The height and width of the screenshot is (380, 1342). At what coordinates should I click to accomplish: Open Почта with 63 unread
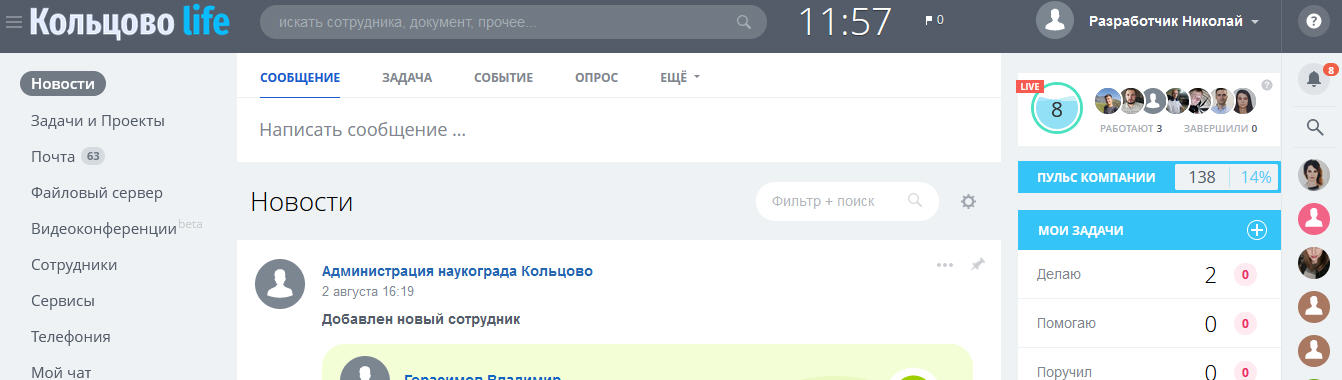[67, 156]
